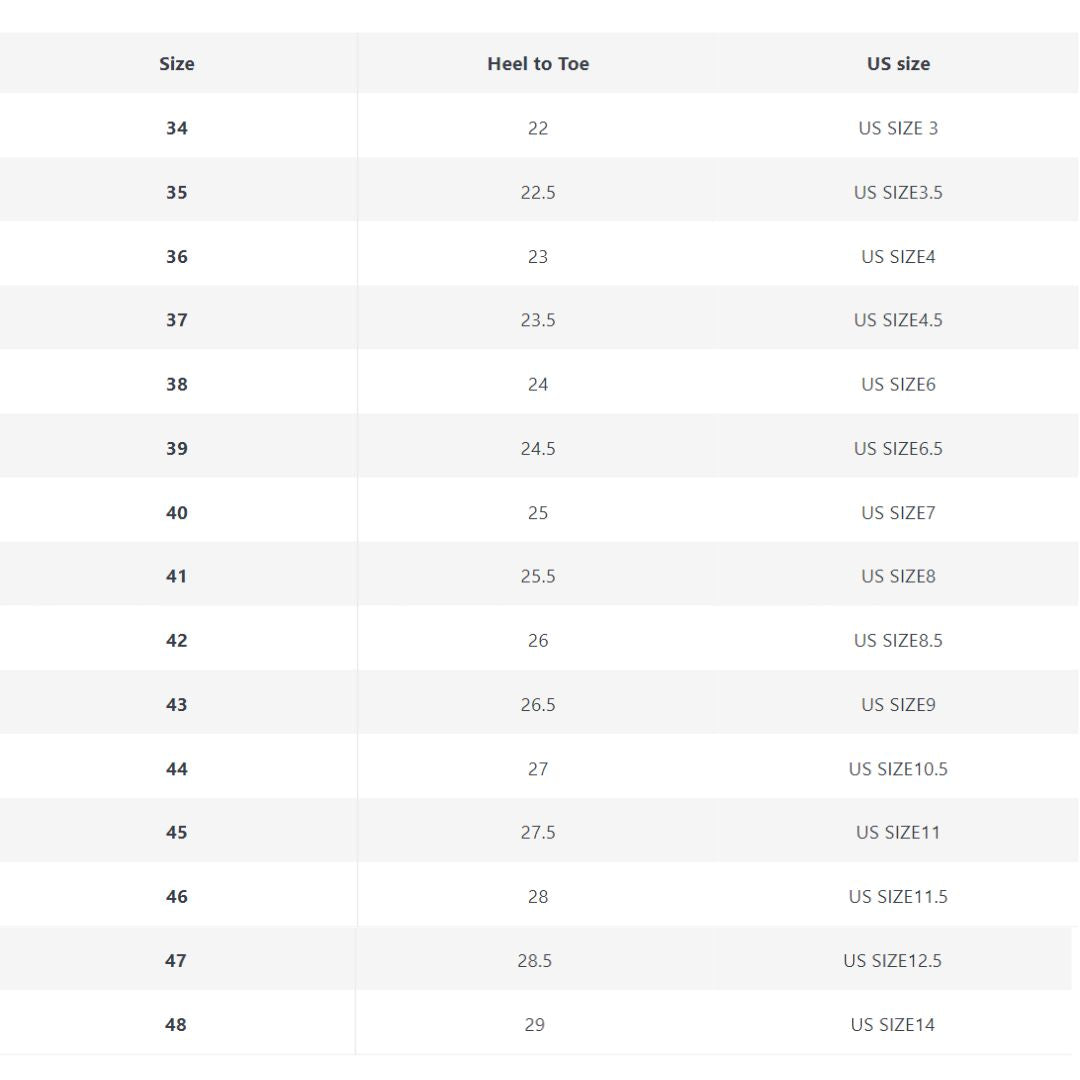The image size is (1080, 1080).
Task: Click the "US size" column header
Action: pos(898,64)
